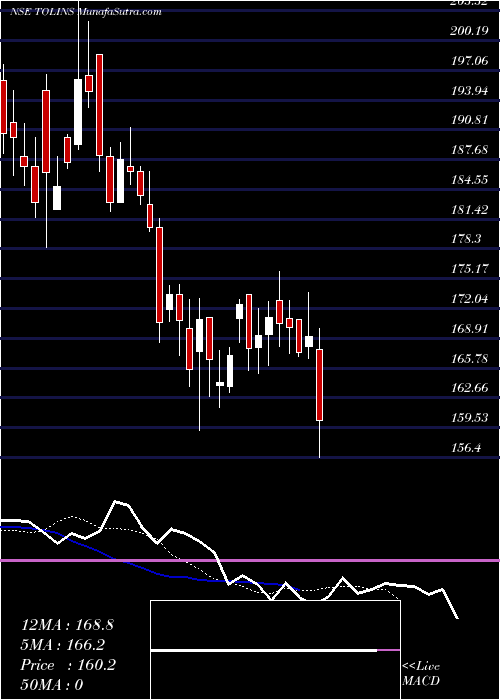Screen dimensions: 500x700
Task: Click the 190.81 price axis label
Action: [x=470, y=120]
